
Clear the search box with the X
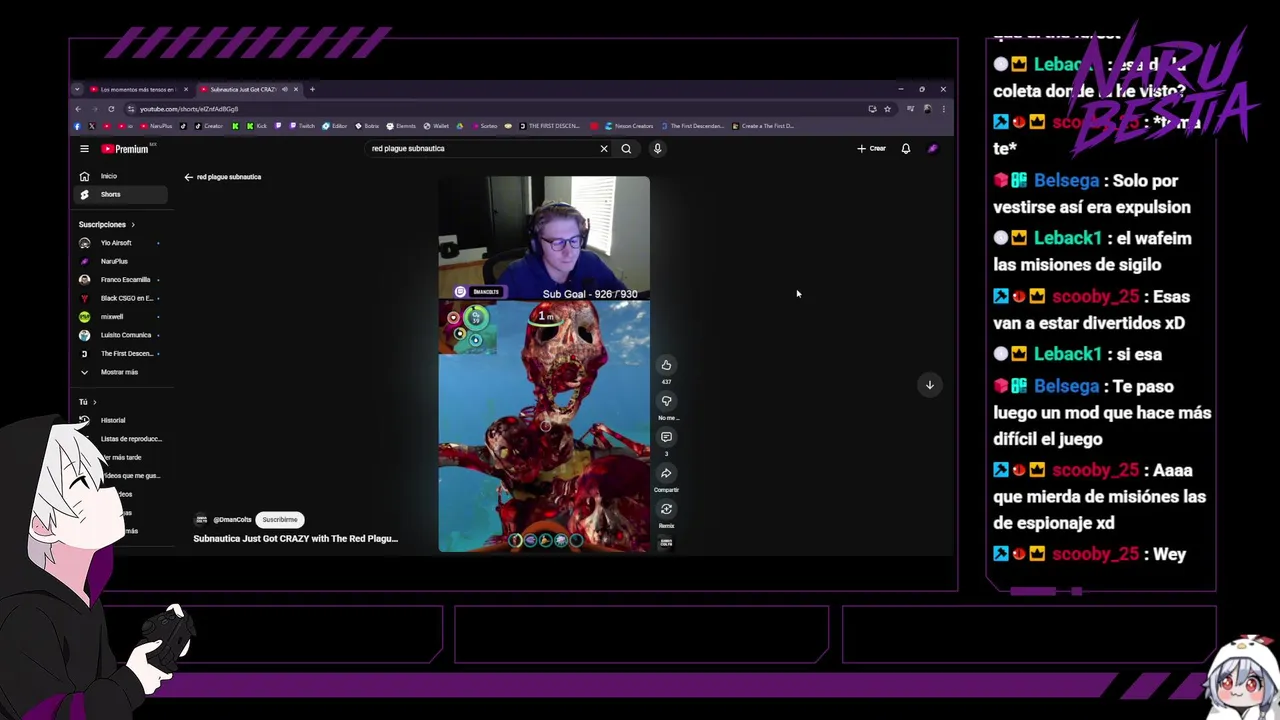pos(604,149)
